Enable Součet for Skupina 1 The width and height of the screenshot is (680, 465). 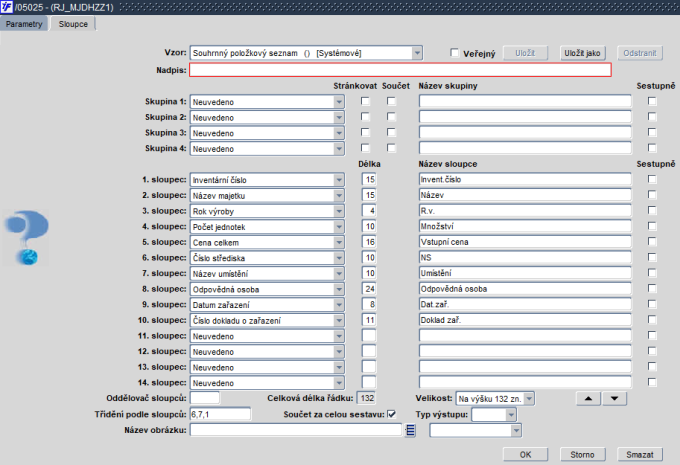[x=391, y=101]
